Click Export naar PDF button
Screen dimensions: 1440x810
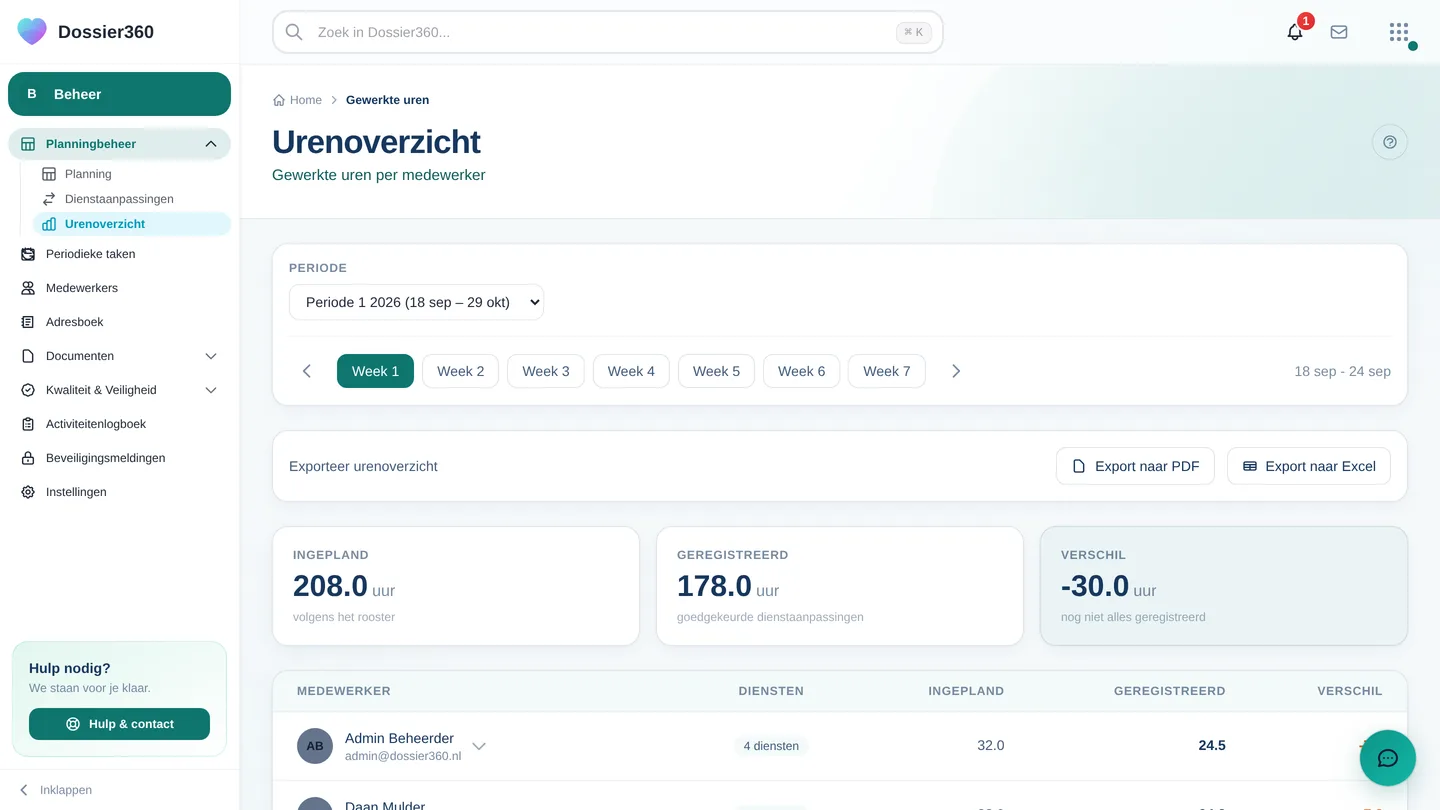(x=1135, y=466)
